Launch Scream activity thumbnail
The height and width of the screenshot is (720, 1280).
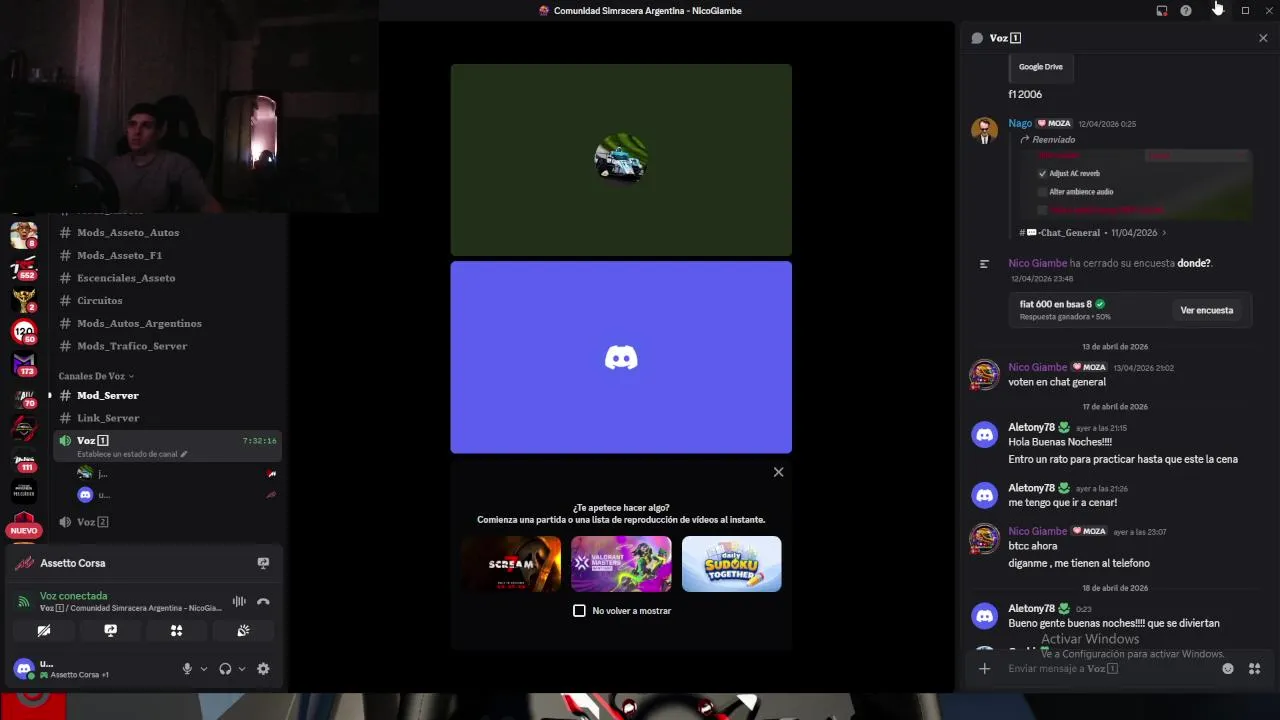pos(511,564)
